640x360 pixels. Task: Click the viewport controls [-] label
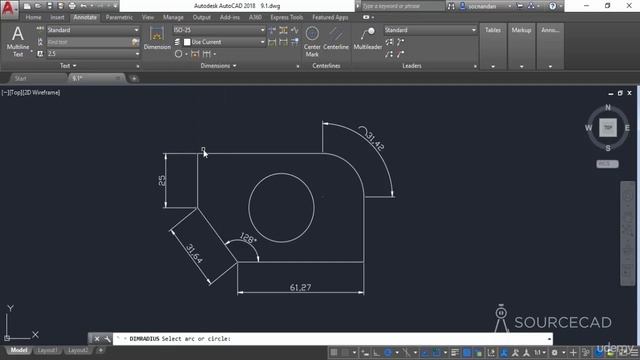(x=5, y=93)
